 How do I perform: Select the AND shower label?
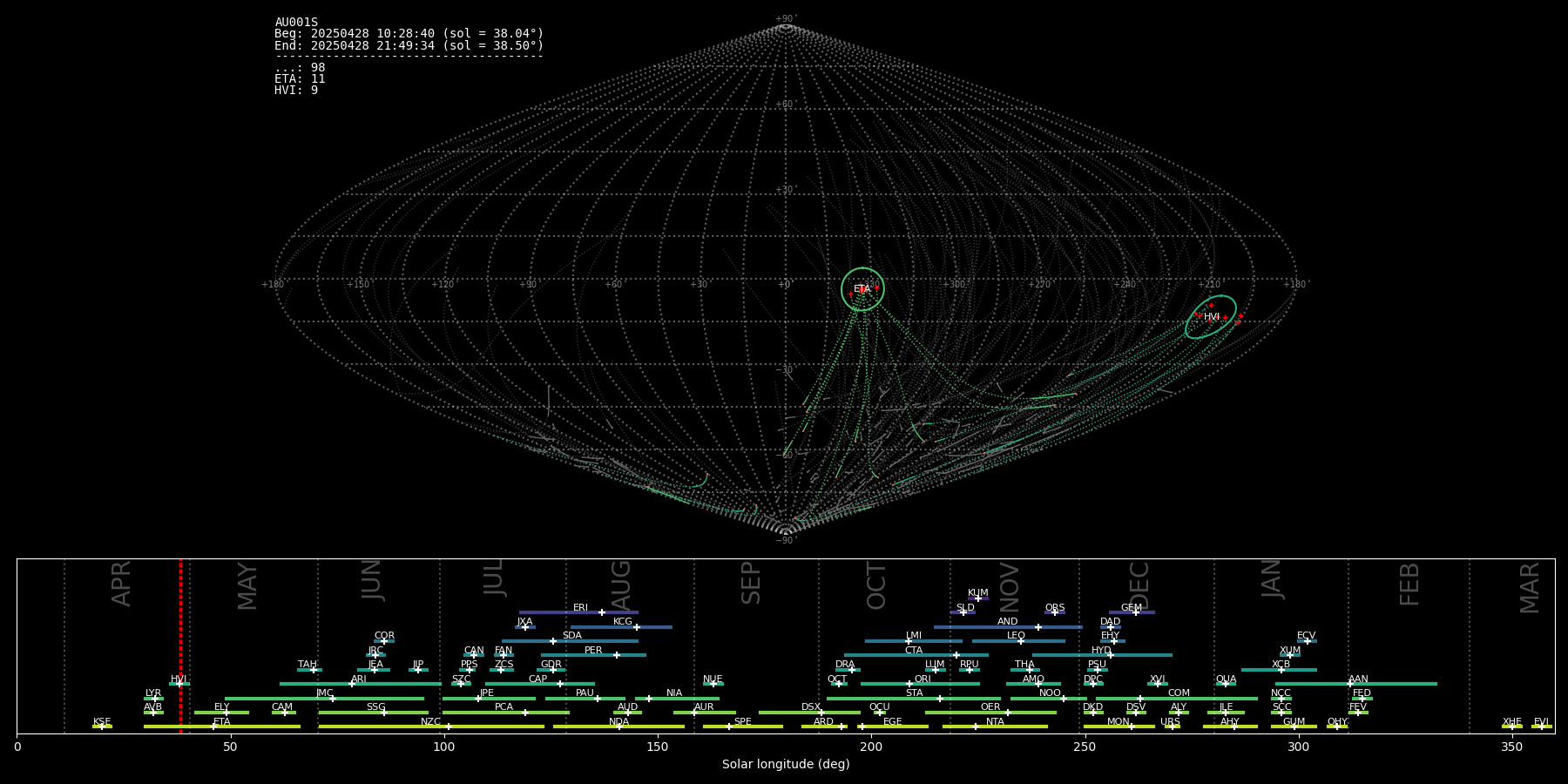click(1008, 622)
